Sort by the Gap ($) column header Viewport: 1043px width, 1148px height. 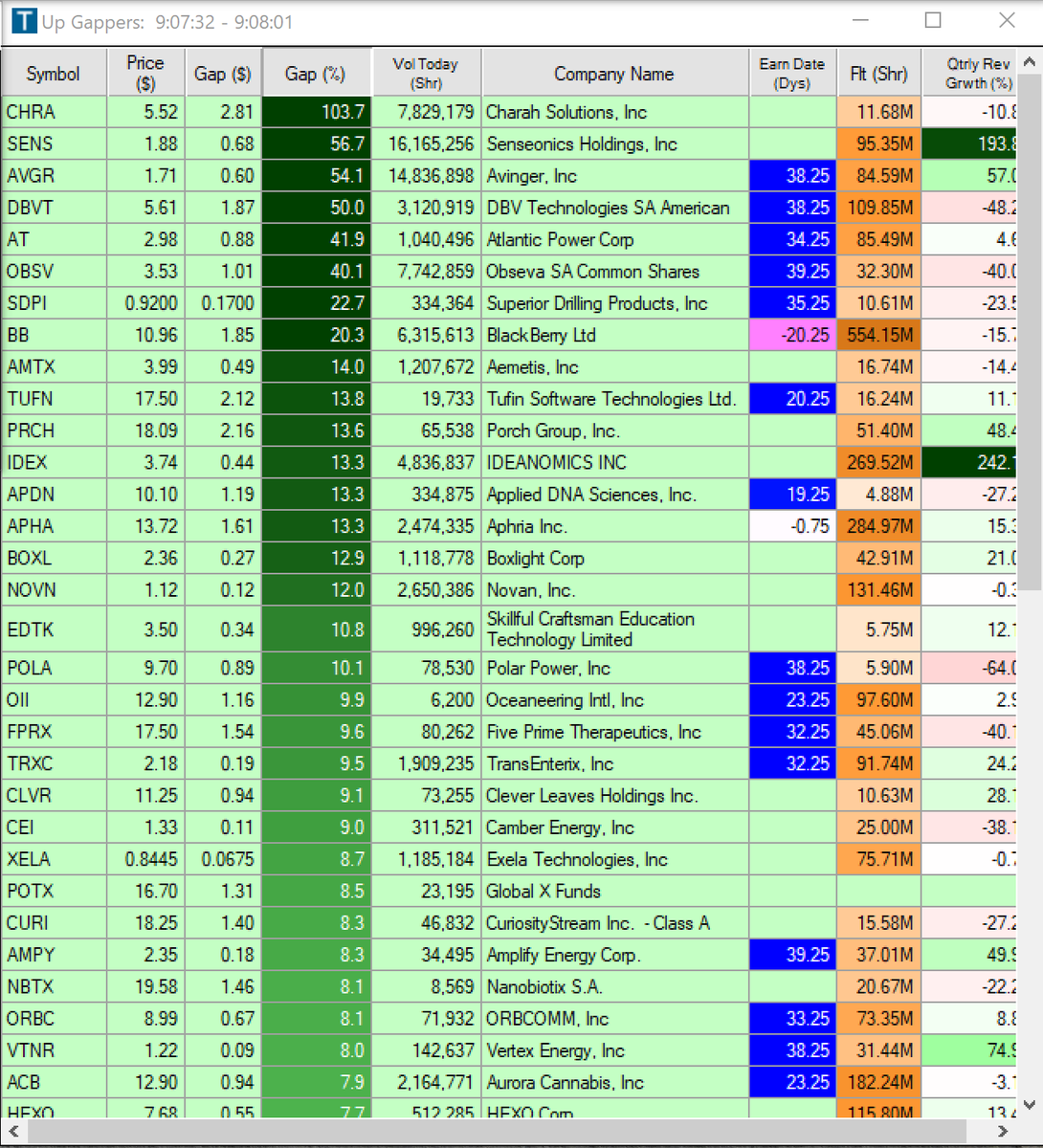coord(223,74)
